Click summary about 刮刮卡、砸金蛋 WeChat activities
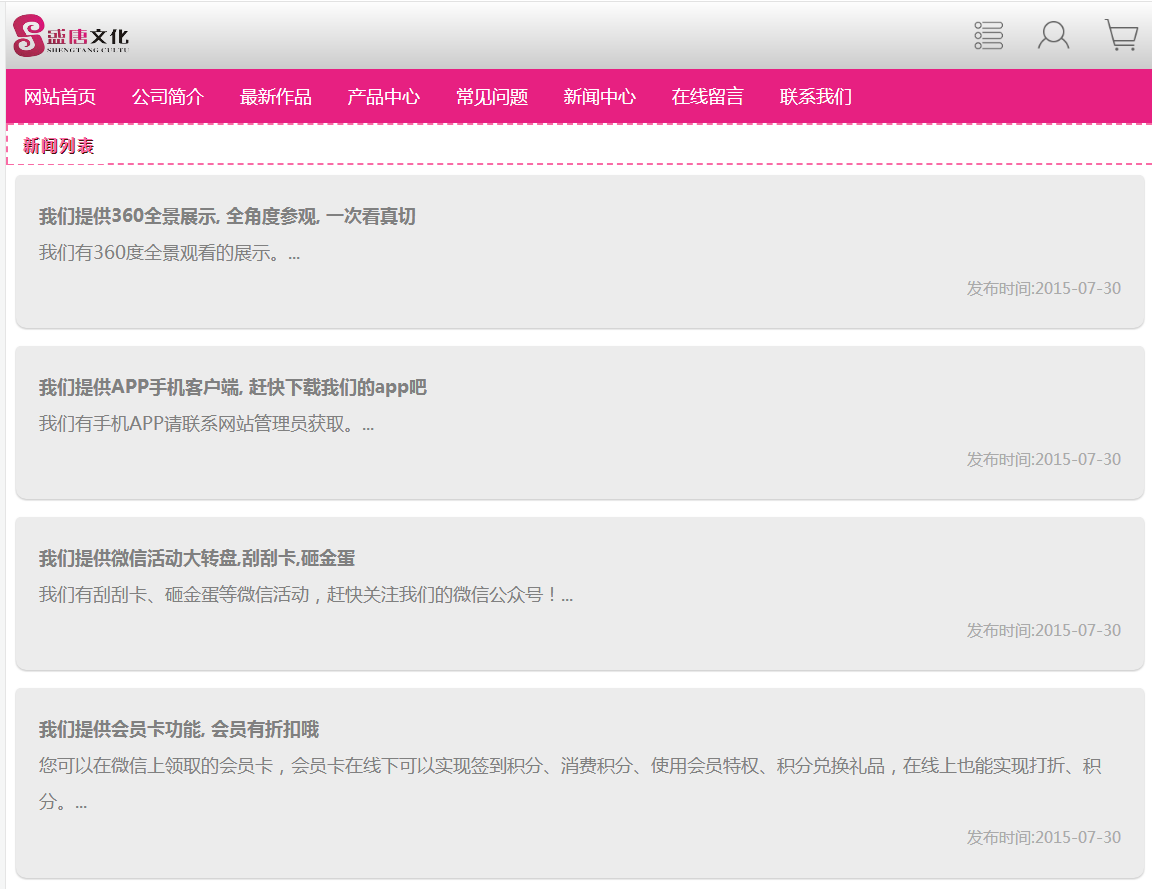The image size is (1152, 889). 305,595
